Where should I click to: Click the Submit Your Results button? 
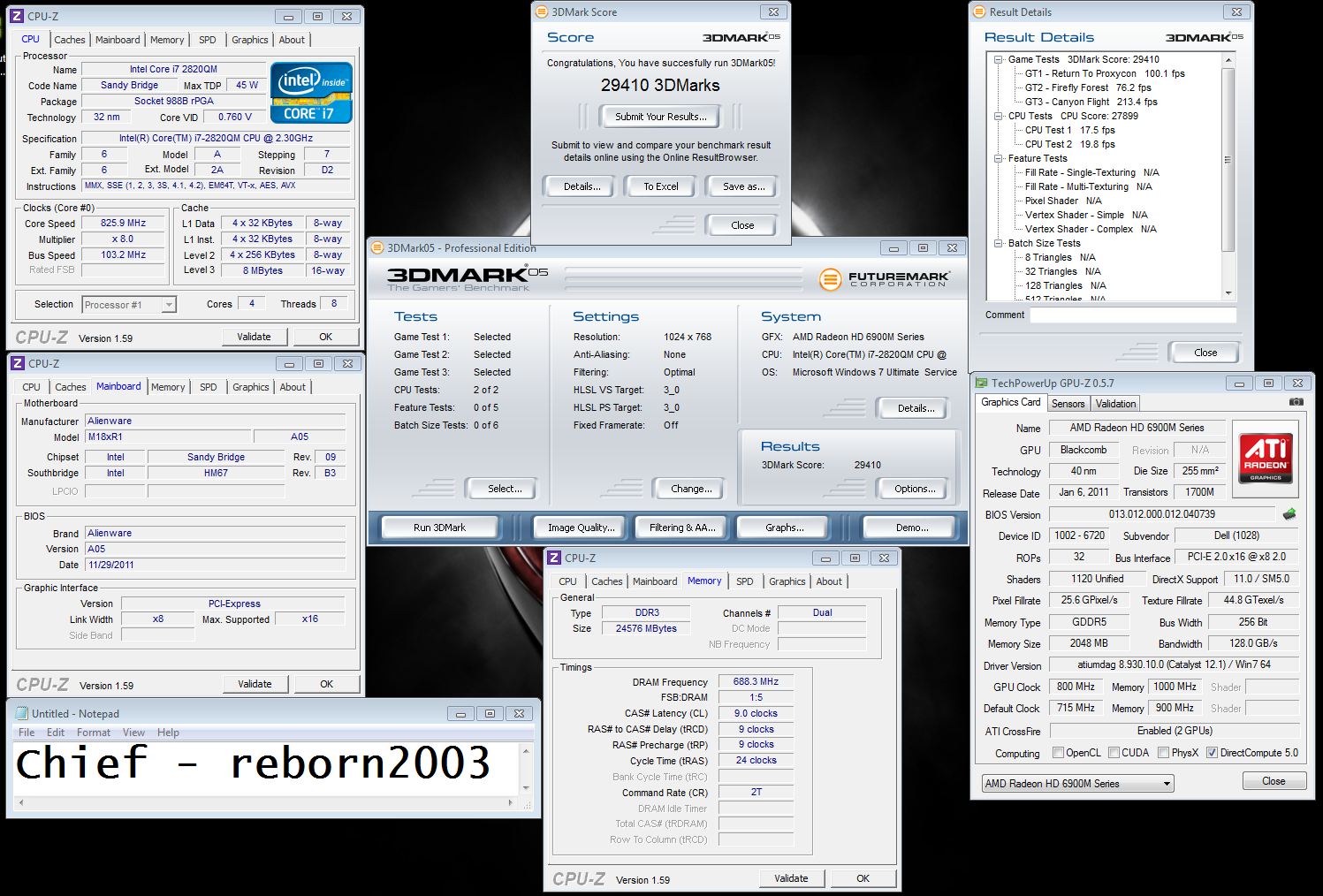coord(660,117)
